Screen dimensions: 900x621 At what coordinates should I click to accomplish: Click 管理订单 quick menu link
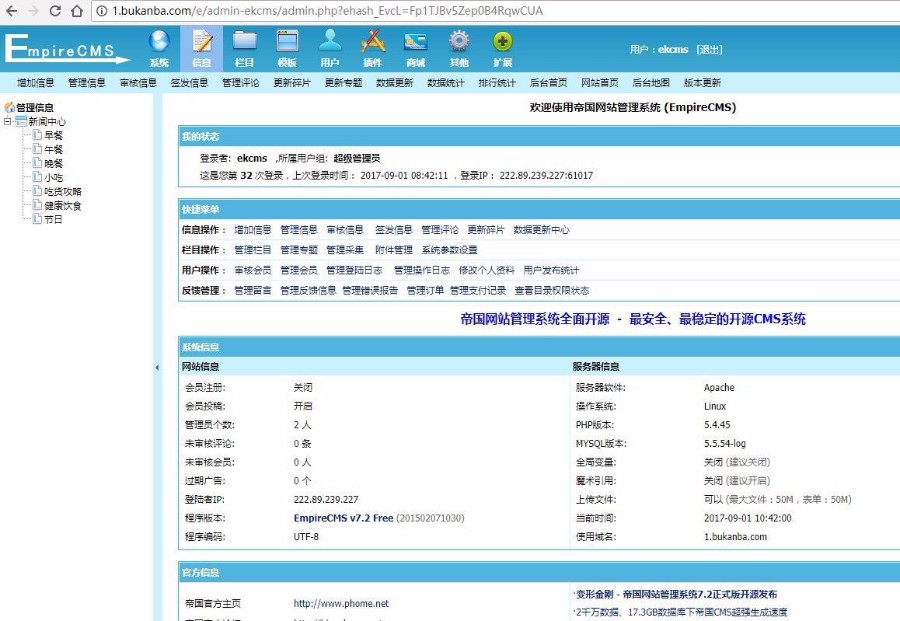[425, 290]
